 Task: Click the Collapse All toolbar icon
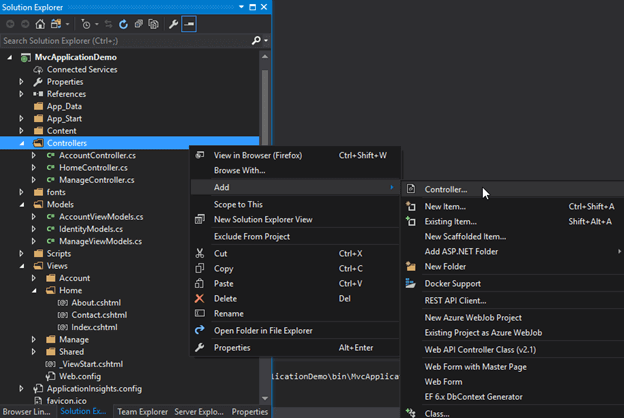coord(138,23)
